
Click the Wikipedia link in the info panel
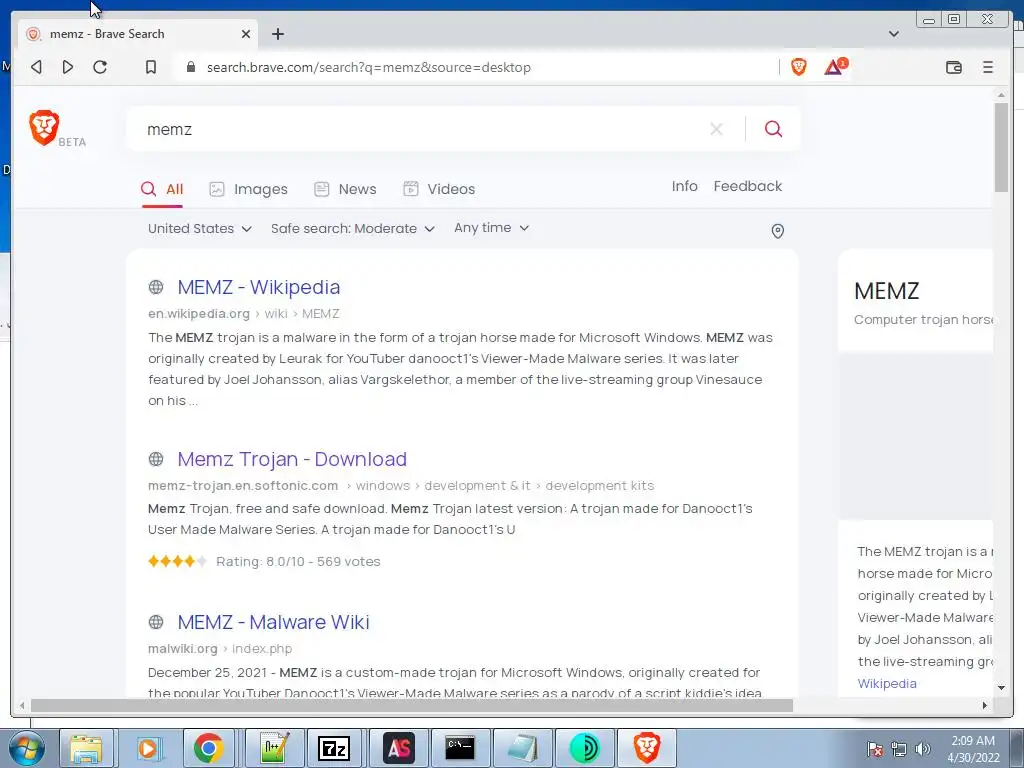(x=887, y=683)
